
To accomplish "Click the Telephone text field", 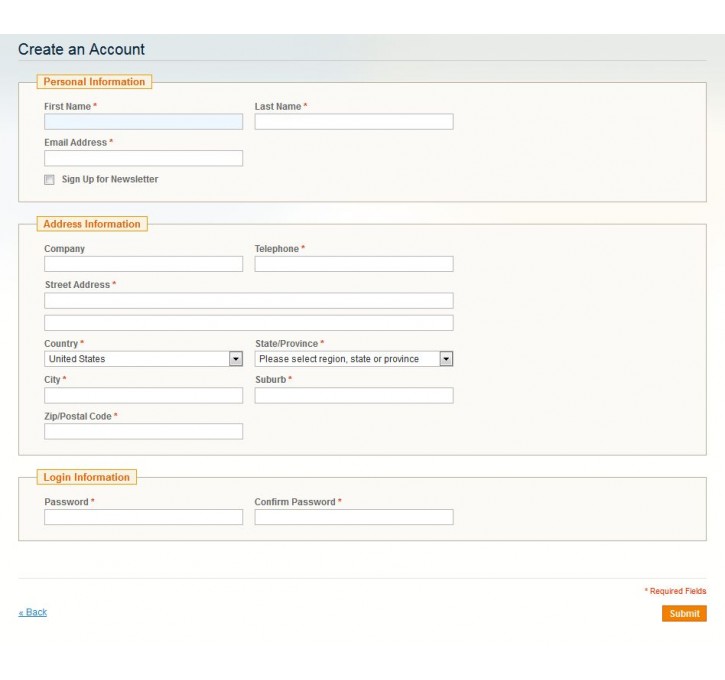I will pyautogui.click(x=354, y=264).
